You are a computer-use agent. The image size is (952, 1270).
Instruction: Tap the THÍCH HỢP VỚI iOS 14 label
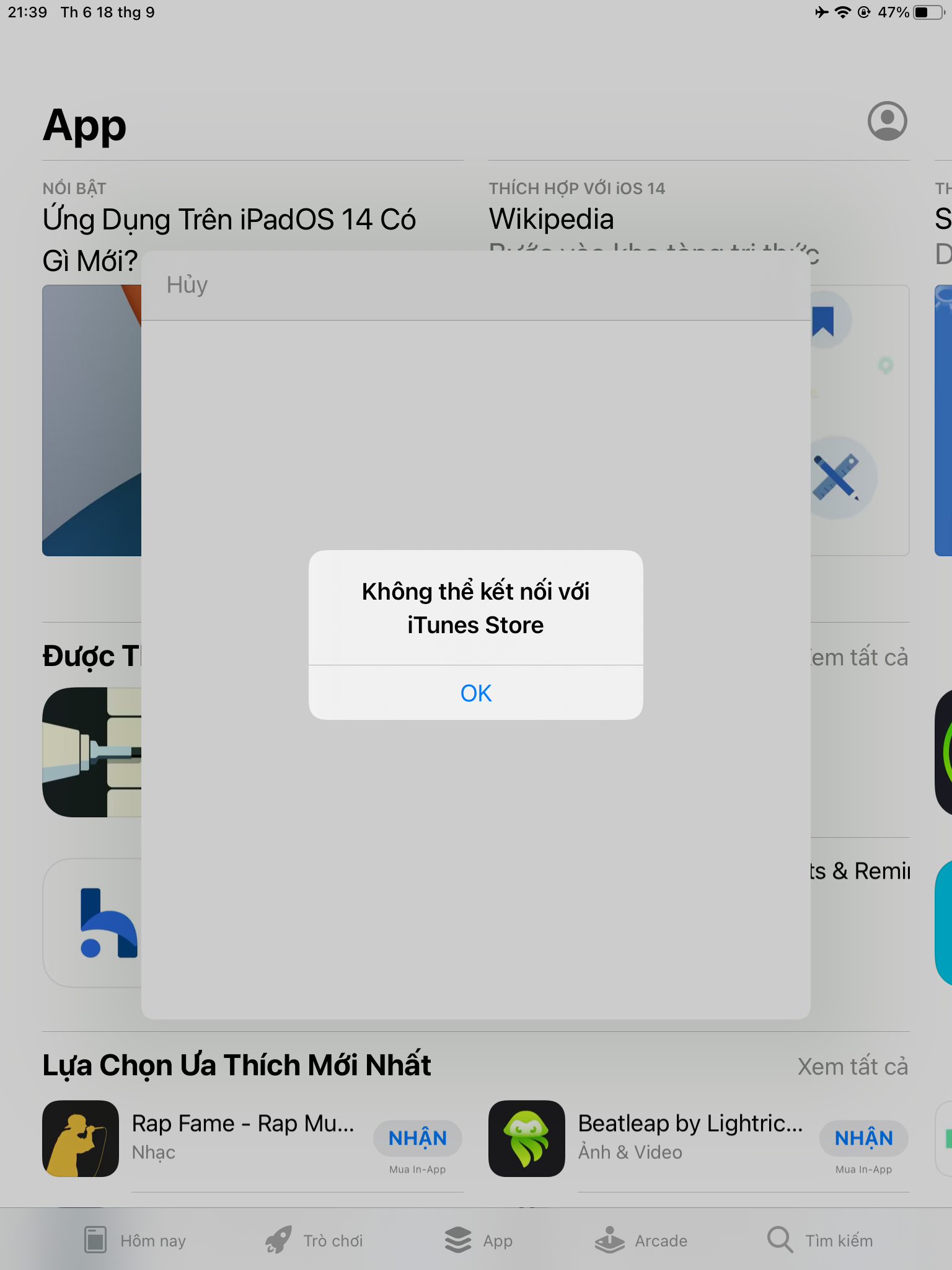(x=577, y=189)
